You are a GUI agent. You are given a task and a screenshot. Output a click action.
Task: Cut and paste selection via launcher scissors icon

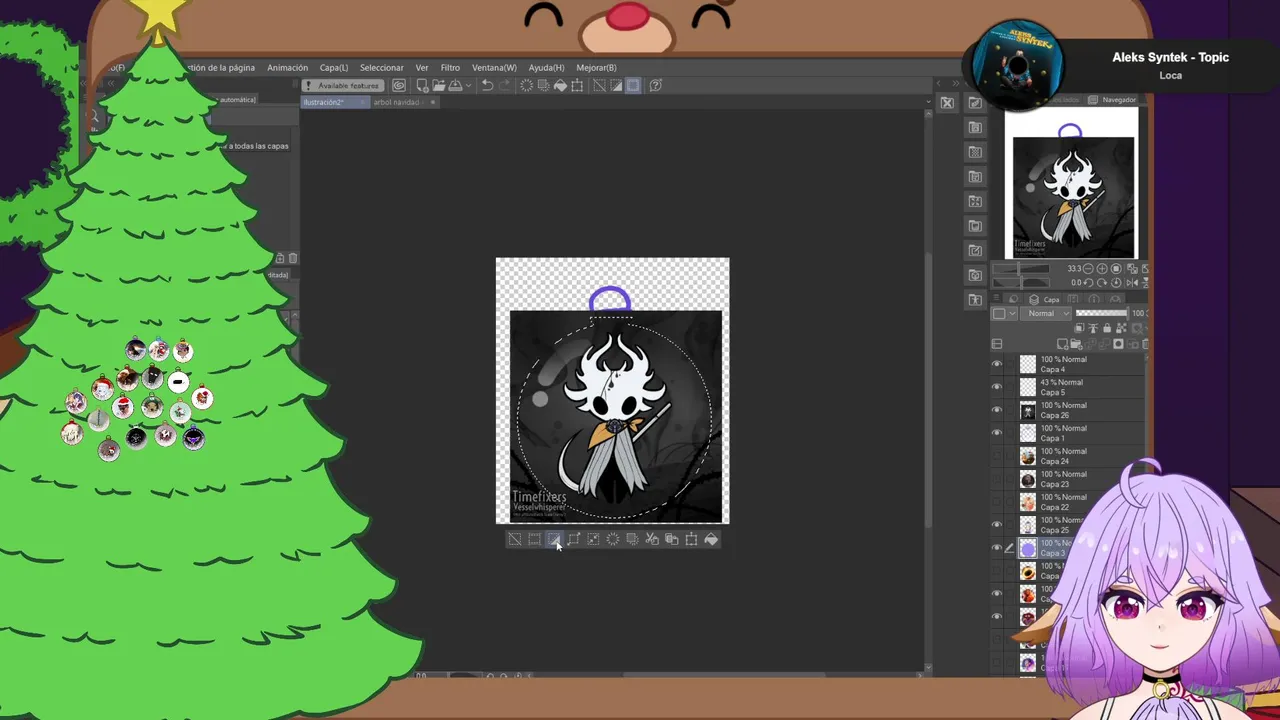coord(652,539)
